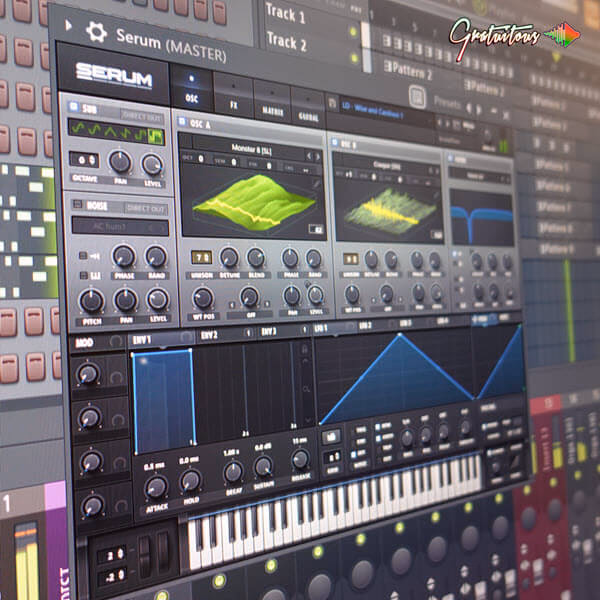Click the OSC A 3D wavetable display
Viewport: 600px width, 600px height.
click(x=253, y=201)
